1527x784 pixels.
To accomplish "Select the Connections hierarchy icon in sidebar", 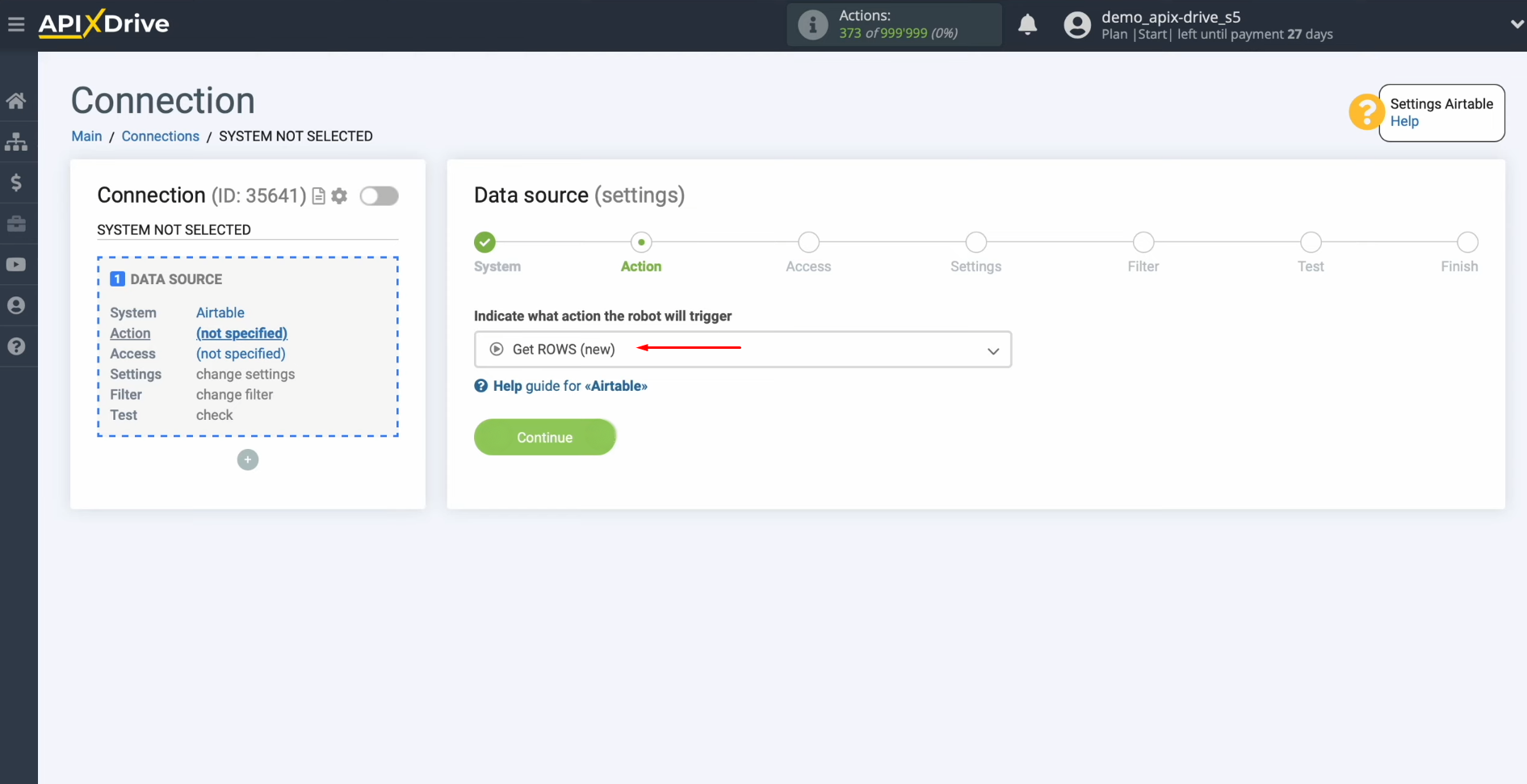I will pos(18,141).
